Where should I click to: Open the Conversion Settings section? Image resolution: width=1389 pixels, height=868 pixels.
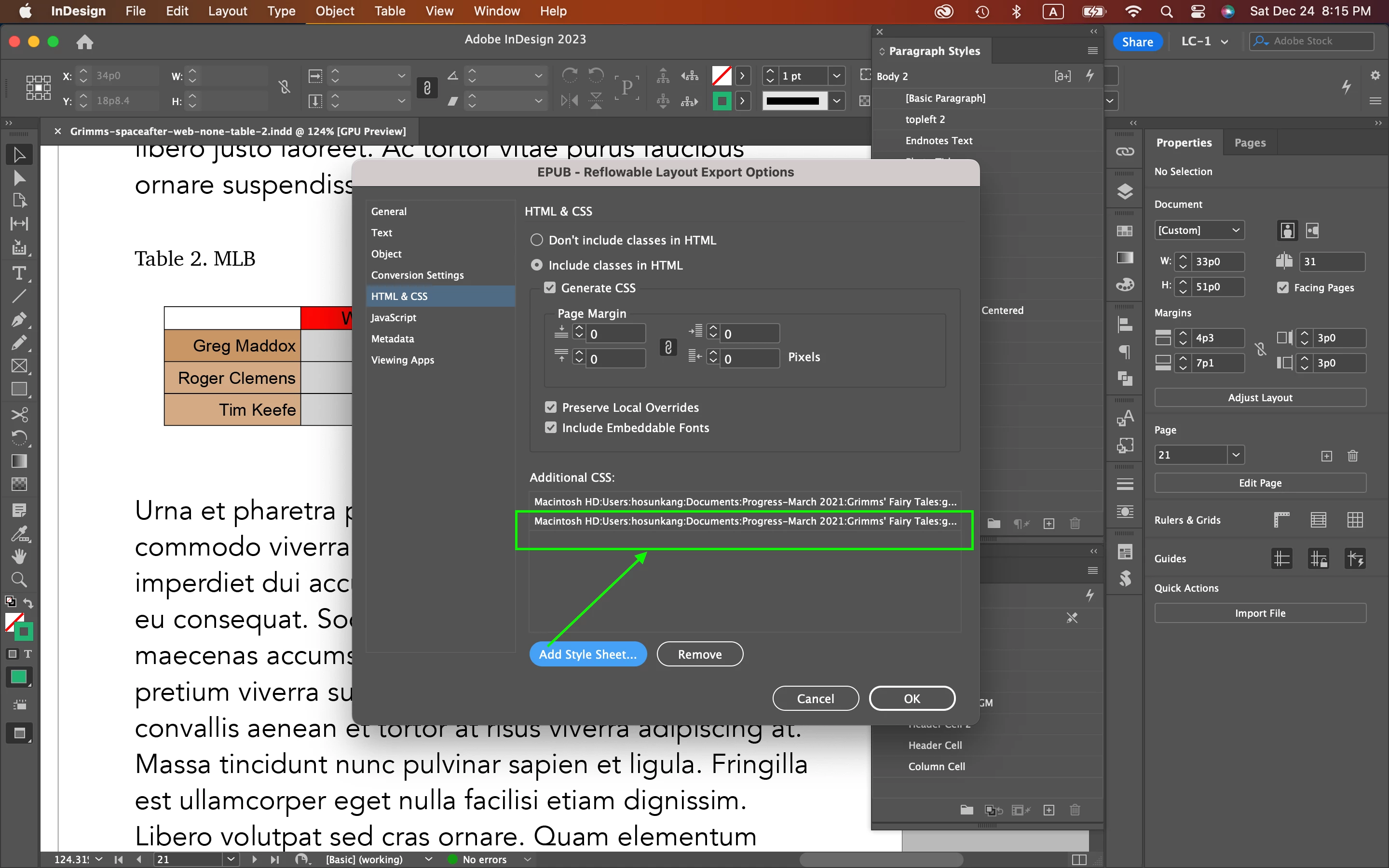pos(417,275)
